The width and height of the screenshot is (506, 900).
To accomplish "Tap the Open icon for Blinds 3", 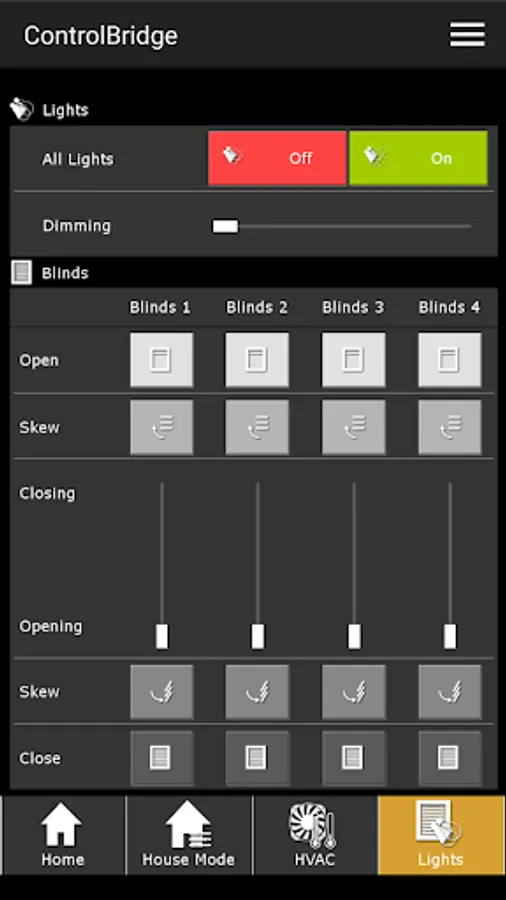I will point(353,360).
